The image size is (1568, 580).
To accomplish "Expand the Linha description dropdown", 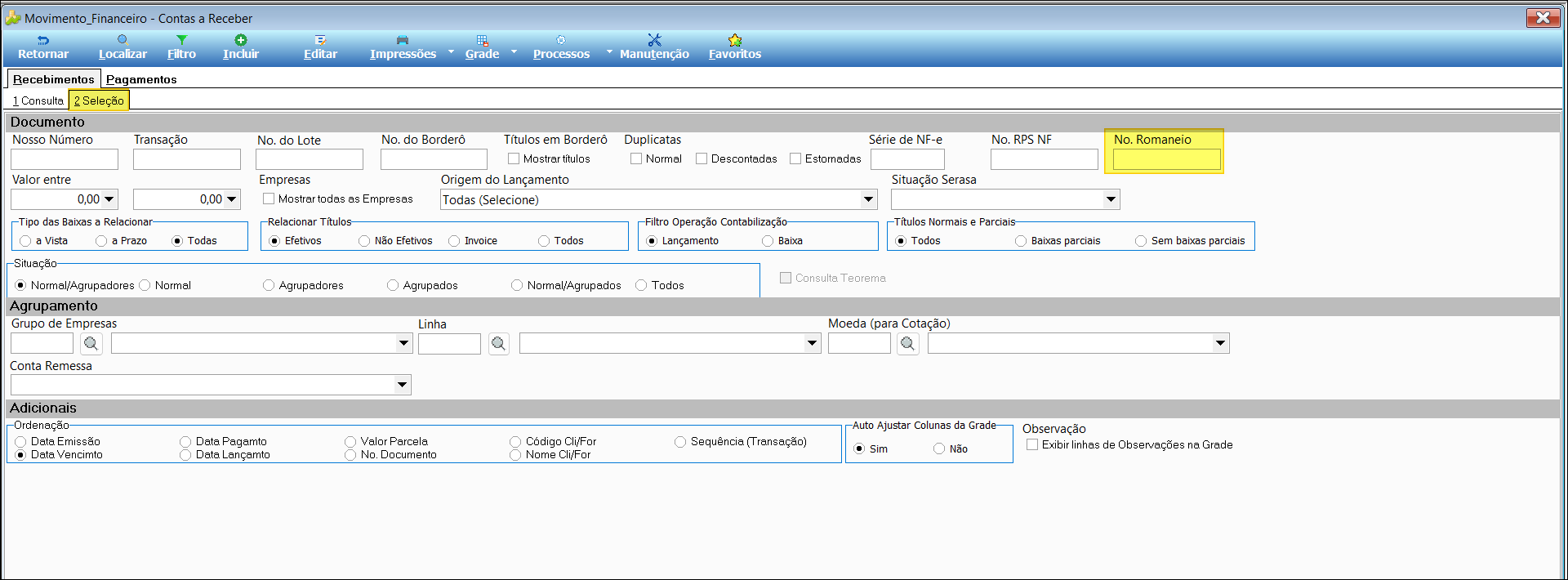I will [x=812, y=343].
